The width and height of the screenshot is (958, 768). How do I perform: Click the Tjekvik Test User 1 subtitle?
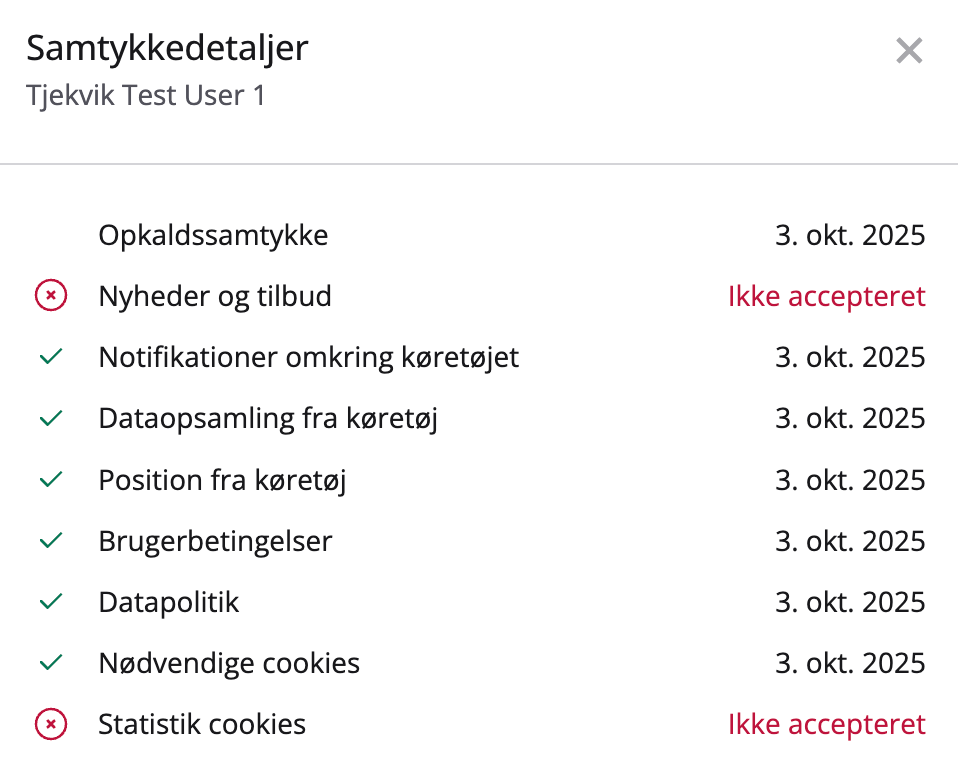click(x=146, y=96)
